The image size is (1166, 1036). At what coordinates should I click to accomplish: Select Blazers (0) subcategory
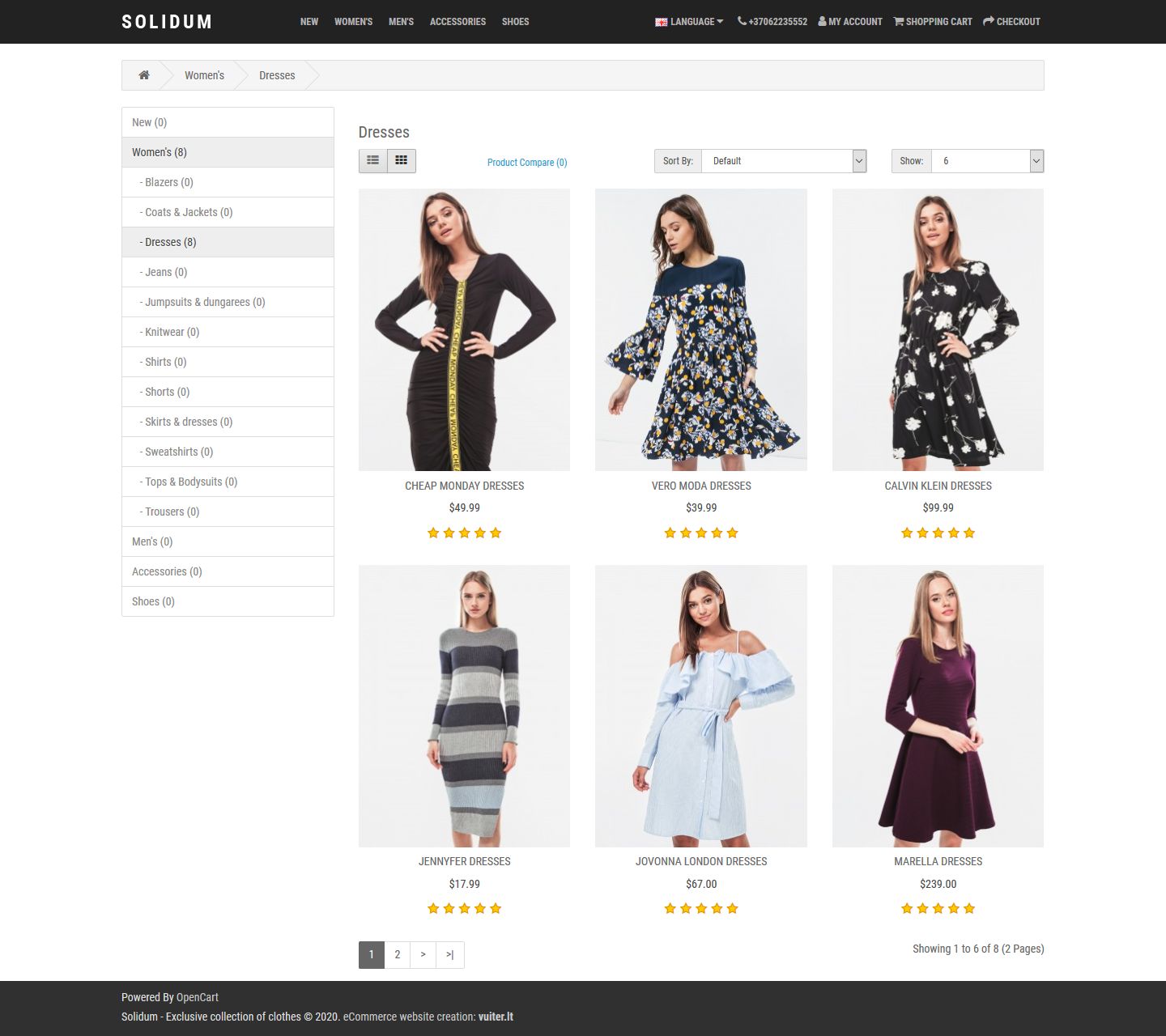click(x=228, y=182)
